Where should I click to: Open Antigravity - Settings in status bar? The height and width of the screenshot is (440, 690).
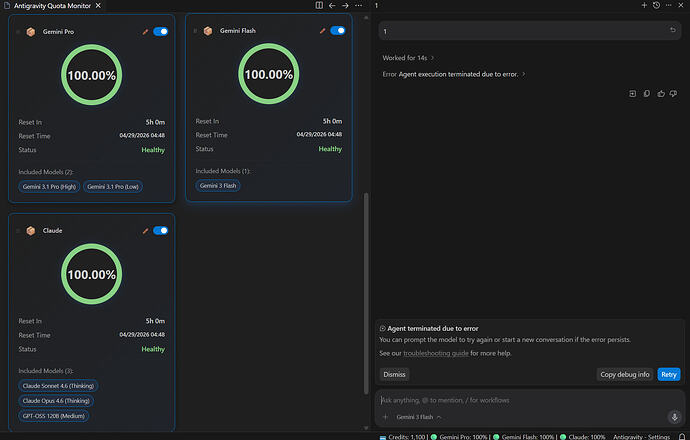641,437
